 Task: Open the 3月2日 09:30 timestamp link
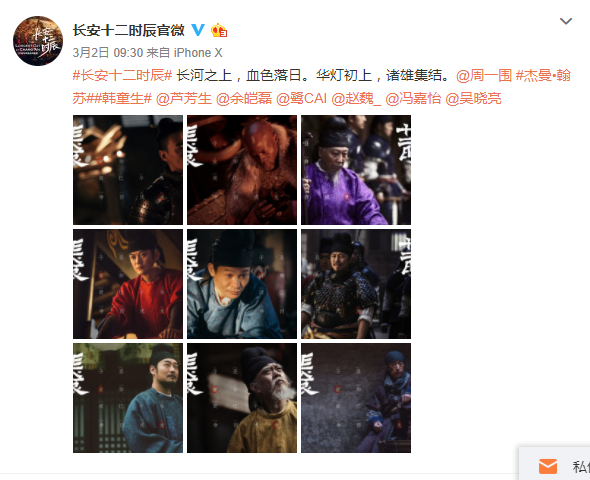(x=108, y=53)
